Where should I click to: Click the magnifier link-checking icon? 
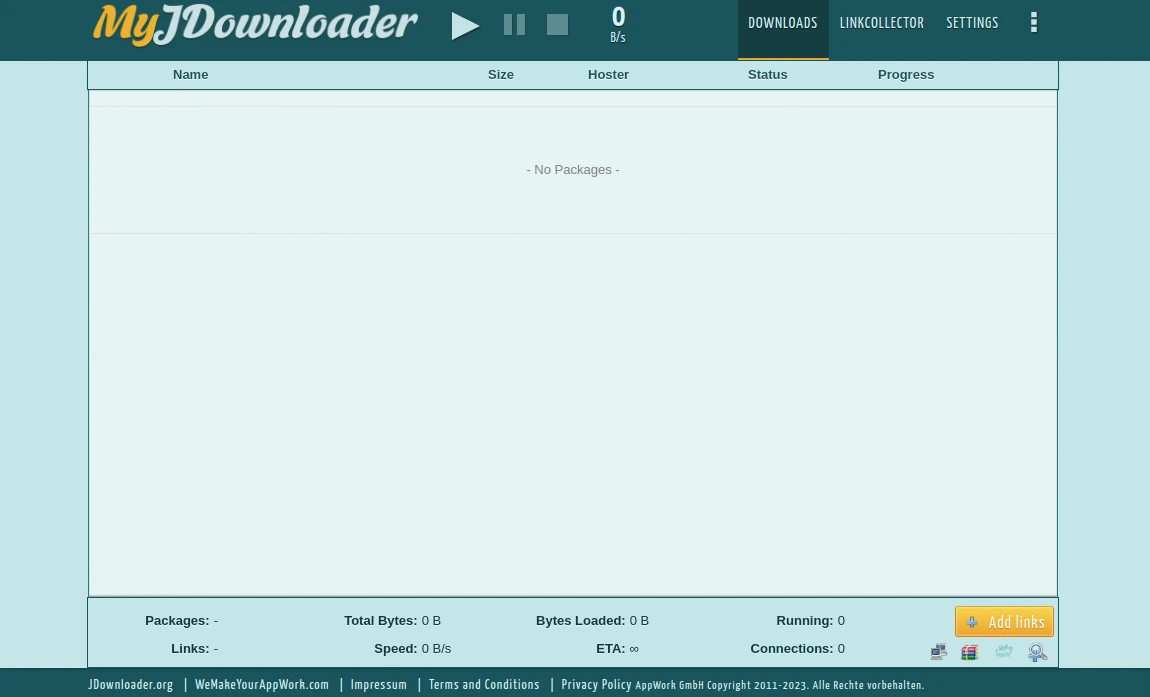[x=1038, y=652]
